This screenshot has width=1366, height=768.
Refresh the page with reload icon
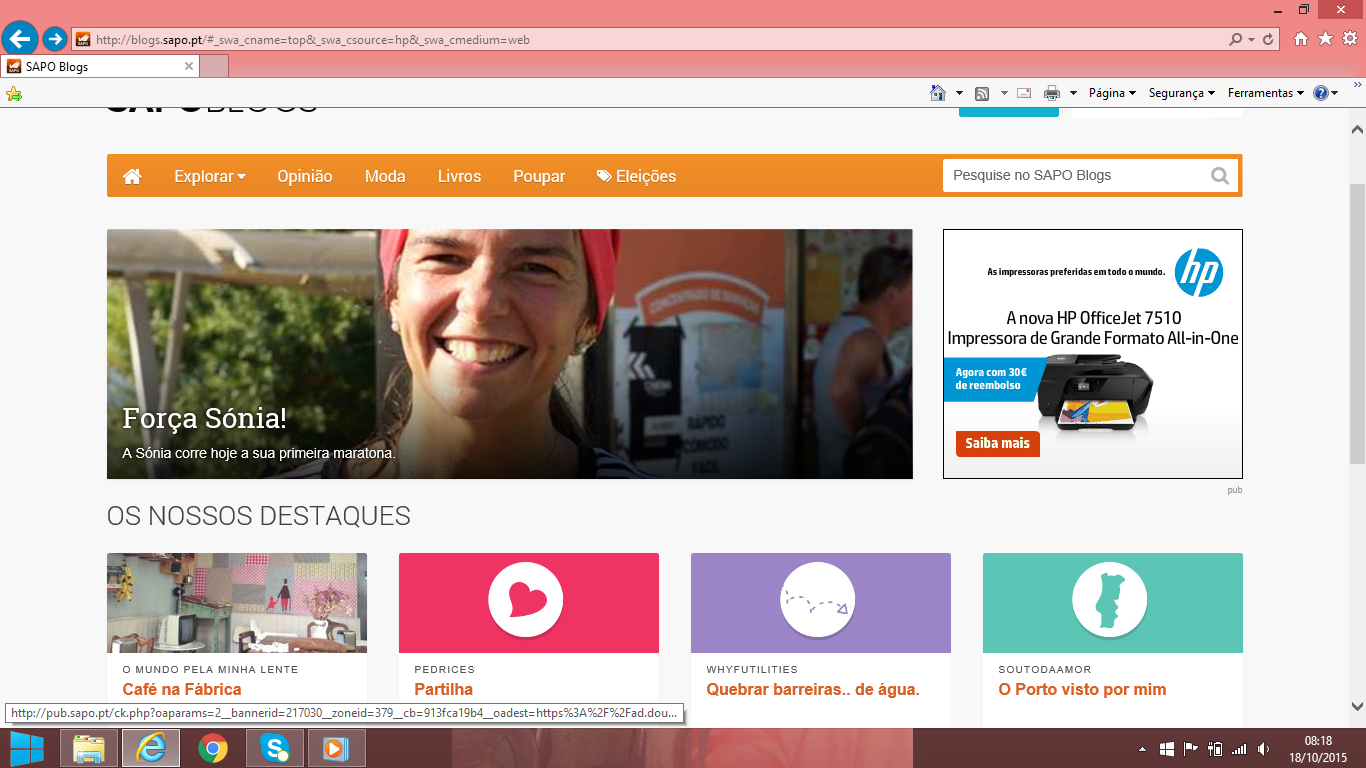[1269, 40]
